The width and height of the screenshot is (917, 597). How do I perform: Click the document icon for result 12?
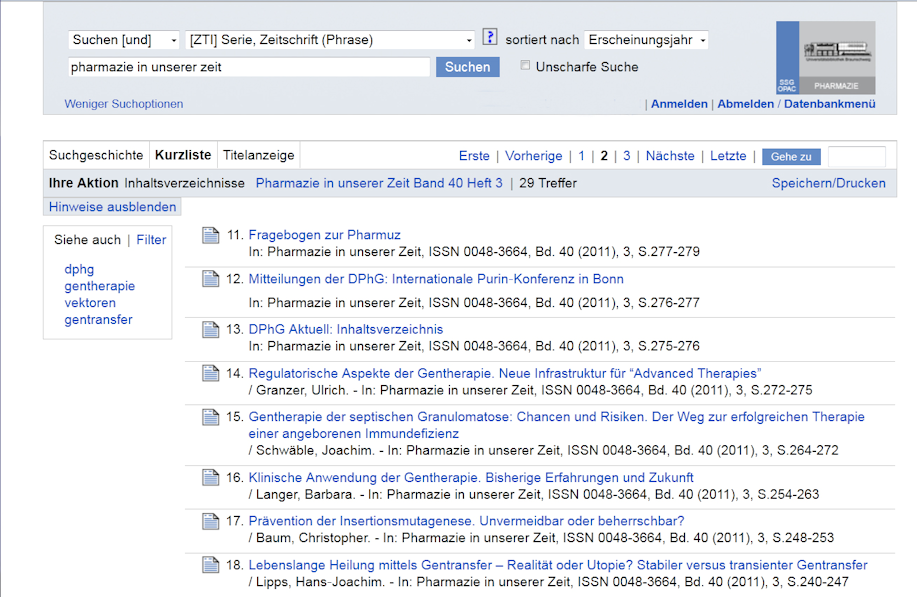(210, 279)
